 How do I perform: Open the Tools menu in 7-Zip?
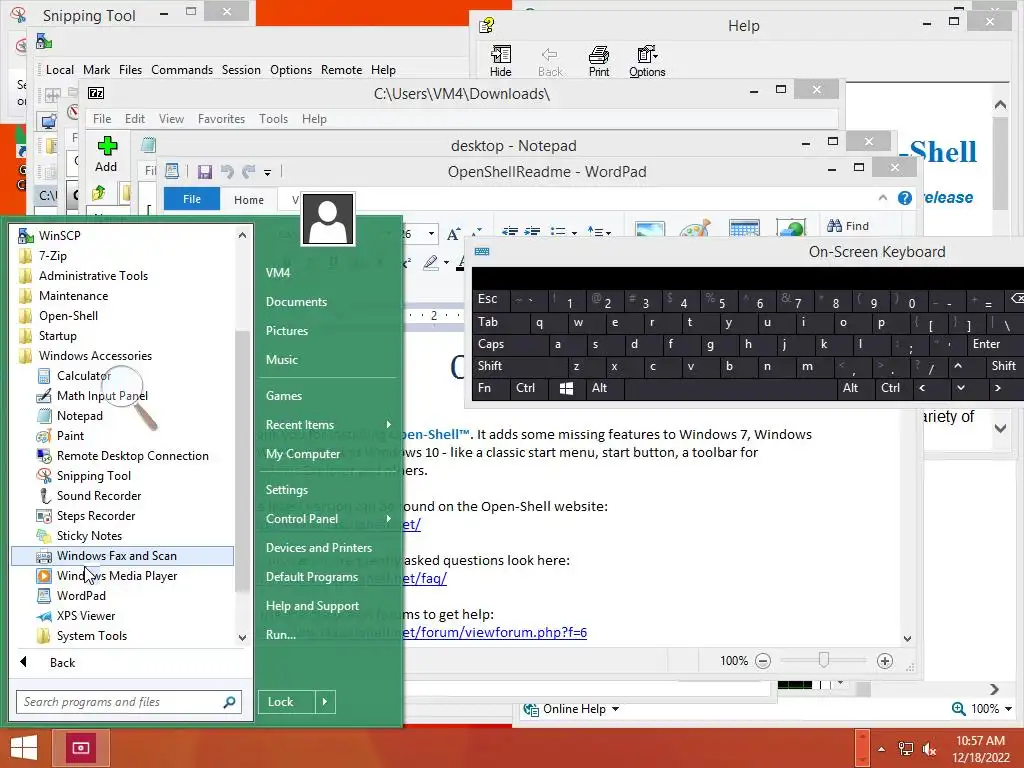pyautogui.click(x=273, y=119)
